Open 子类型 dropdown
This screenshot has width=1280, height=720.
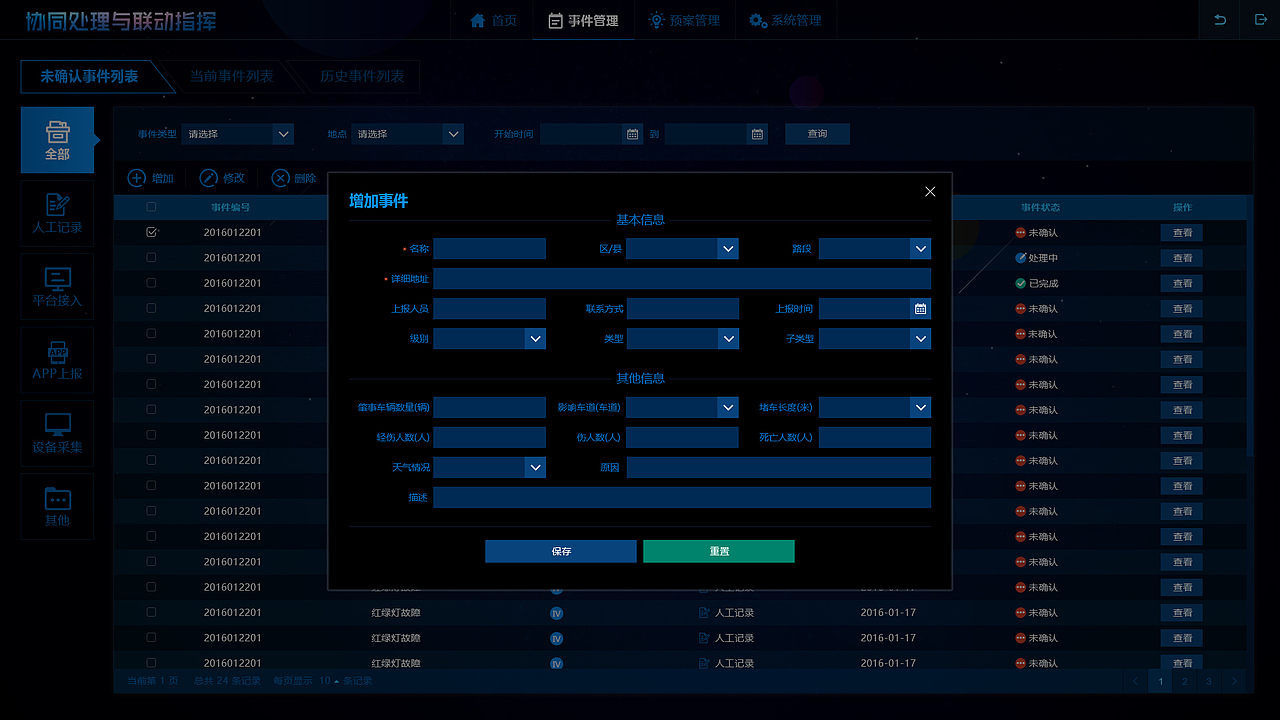[x=875, y=339]
